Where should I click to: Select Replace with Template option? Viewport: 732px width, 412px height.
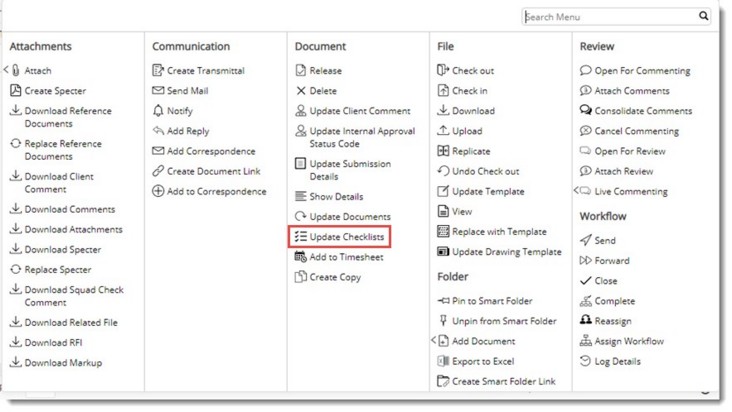tap(499, 231)
